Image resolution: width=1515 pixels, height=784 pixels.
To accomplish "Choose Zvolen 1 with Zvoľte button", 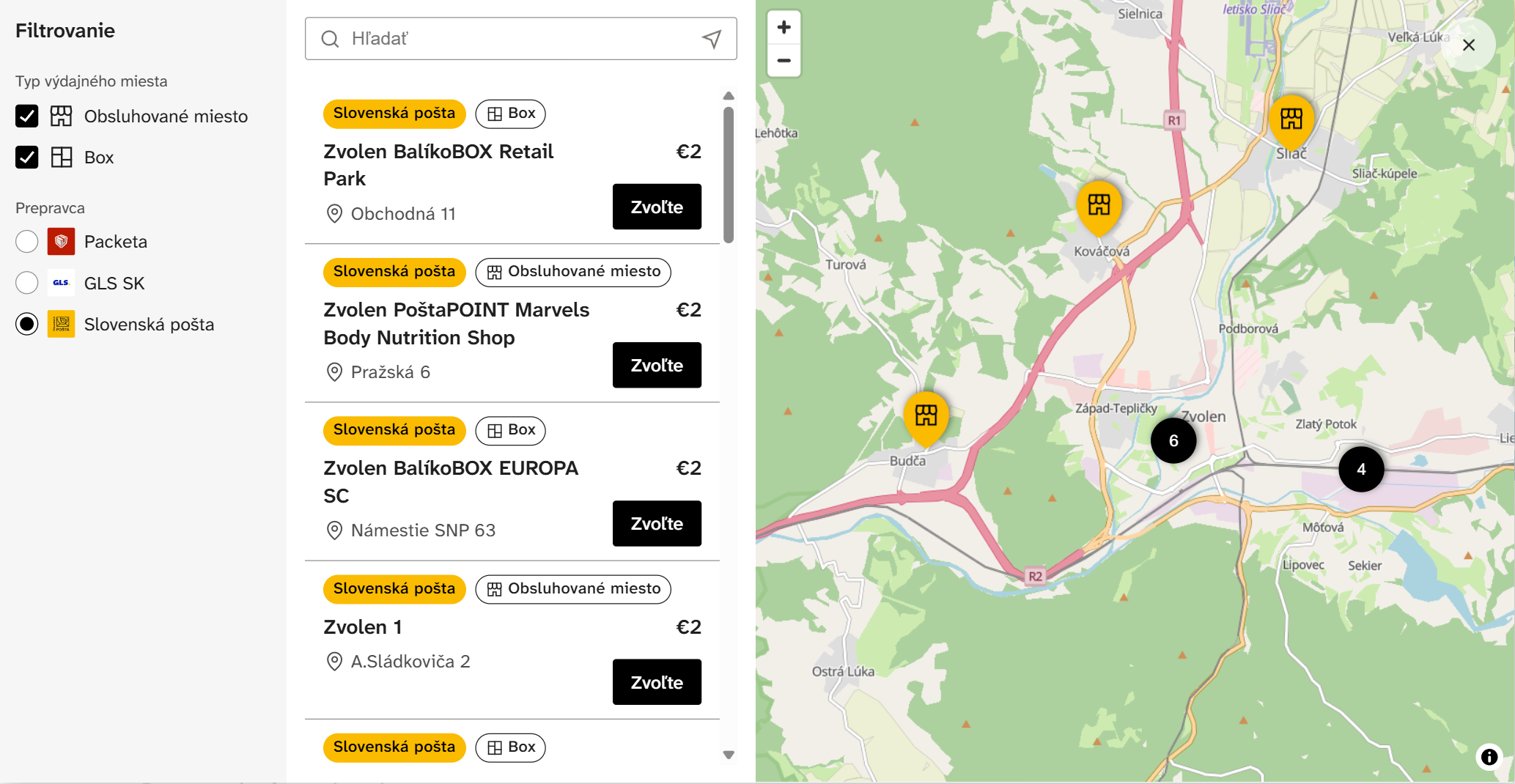I will coord(657,682).
